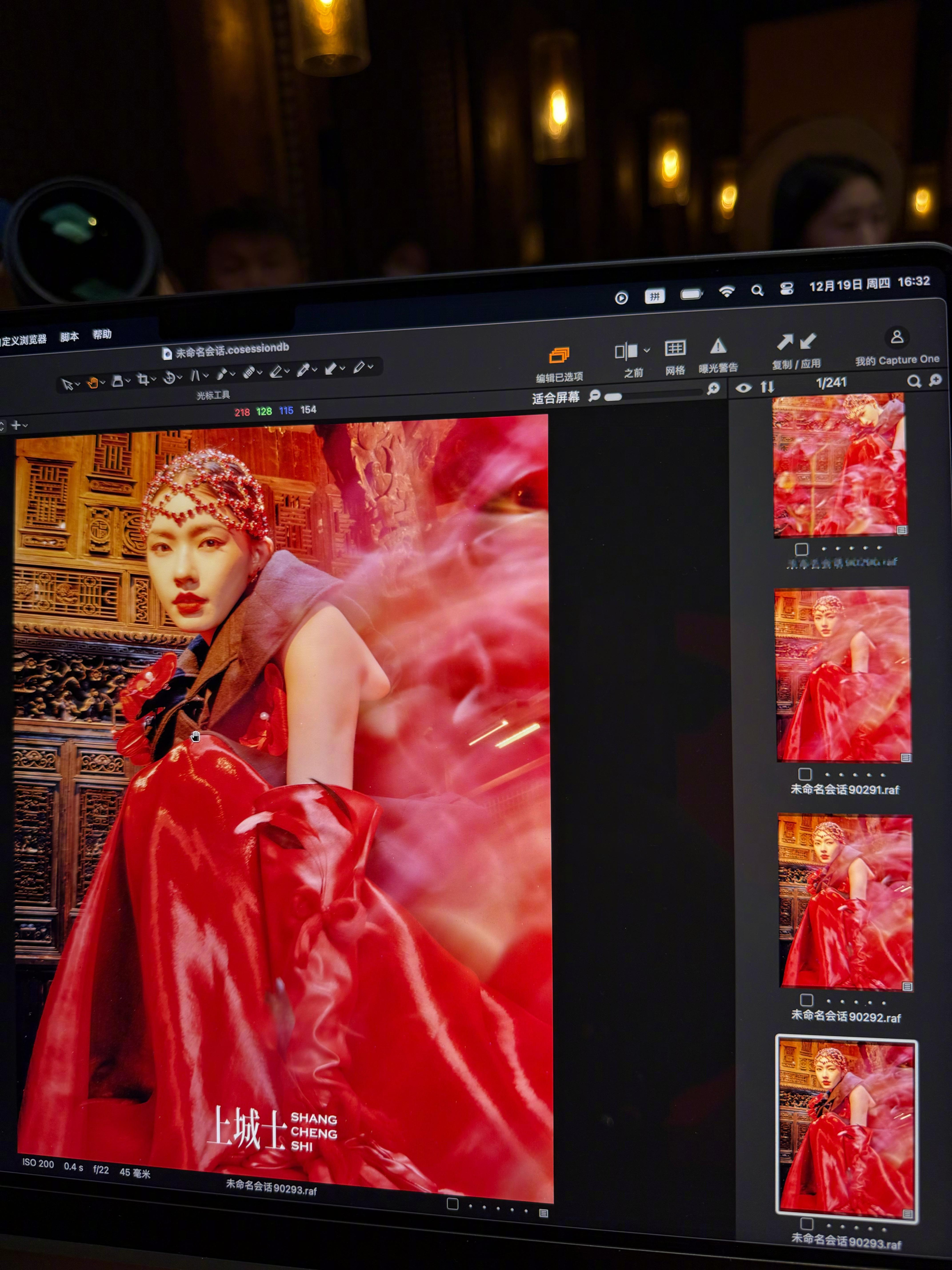Open macOS Spotlight search icon
Image resolution: width=952 pixels, height=1270 pixels.
tap(758, 291)
